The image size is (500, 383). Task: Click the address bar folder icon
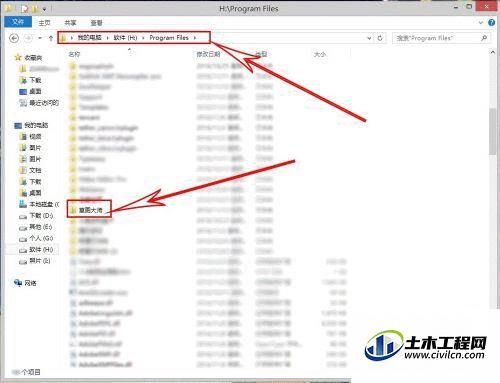[x=63, y=38]
